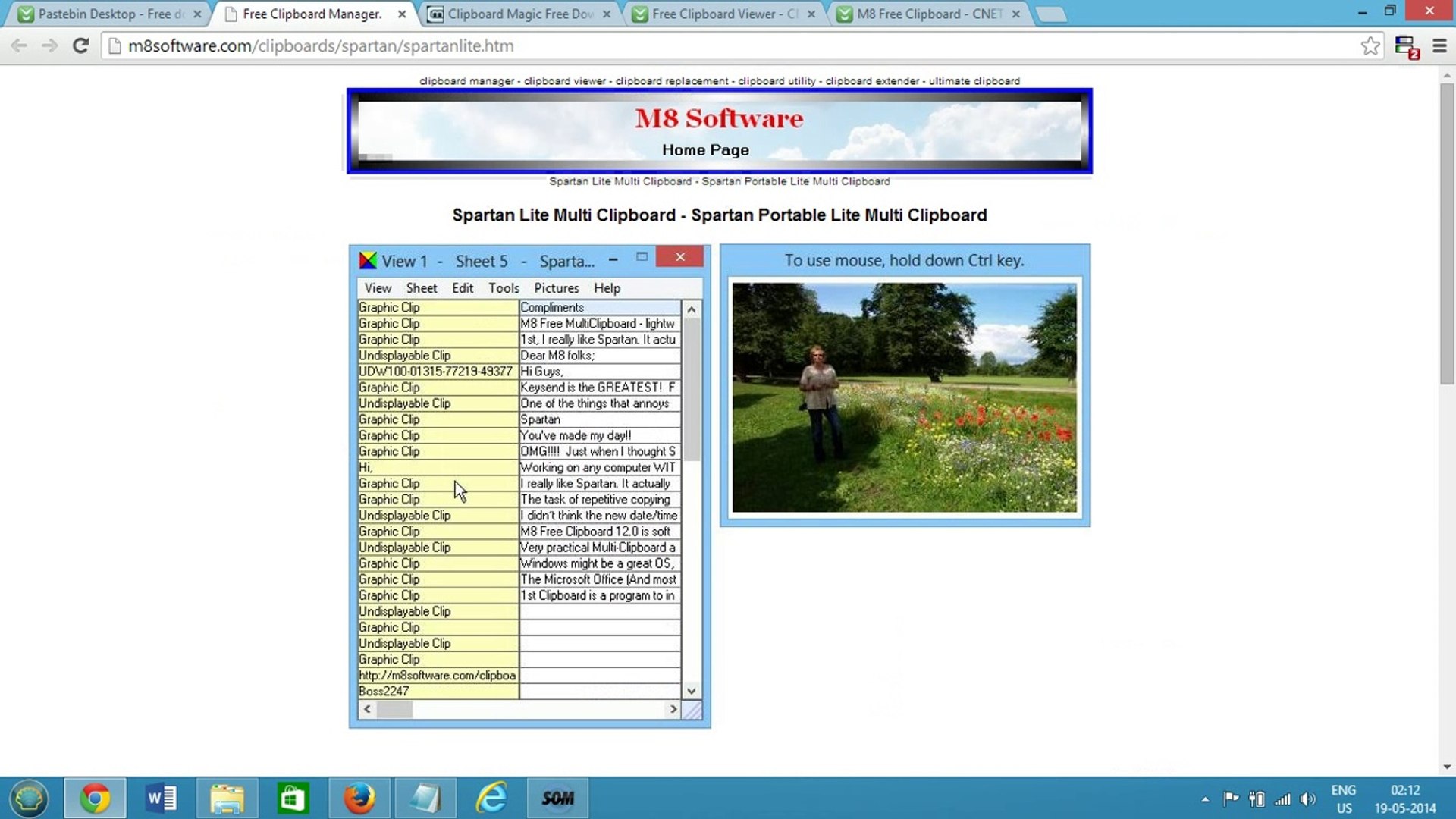The width and height of the screenshot is (1456, 819).
Task: Open File Explorer from taskbar
Action: [x=227, y=798]
